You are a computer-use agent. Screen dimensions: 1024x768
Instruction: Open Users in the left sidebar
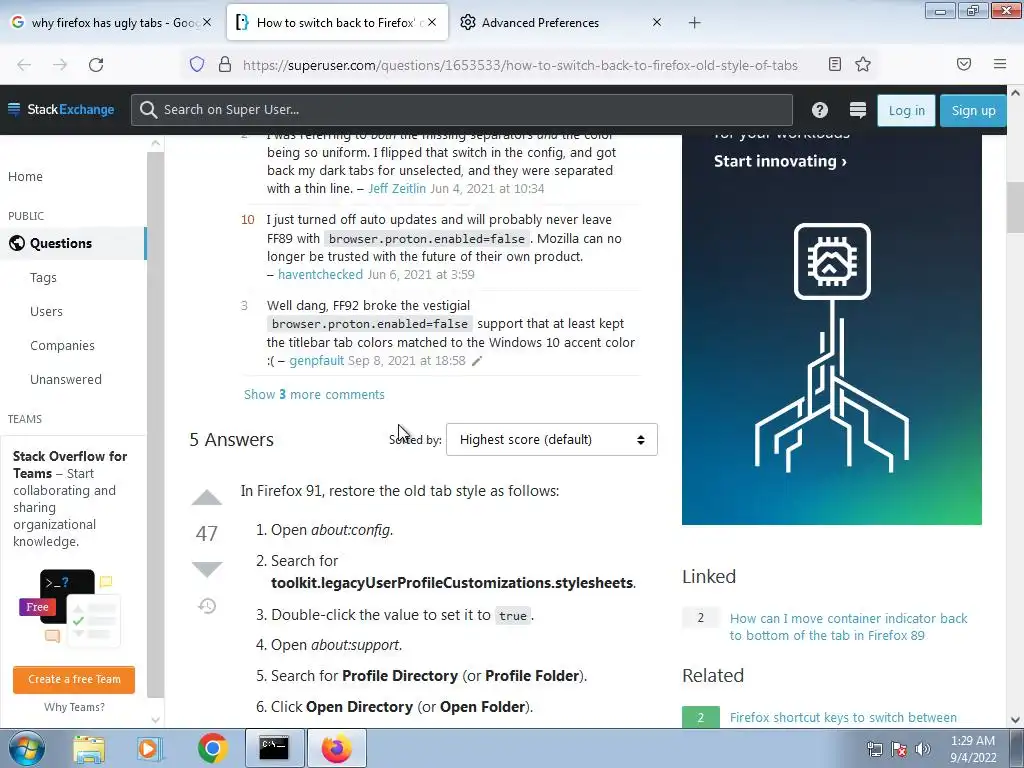pos(46,312)
